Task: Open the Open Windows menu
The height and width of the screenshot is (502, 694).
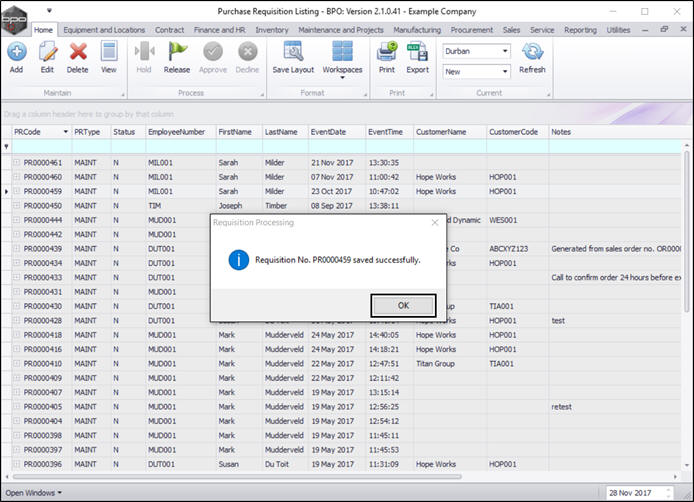Action: (x=33, y=493)
